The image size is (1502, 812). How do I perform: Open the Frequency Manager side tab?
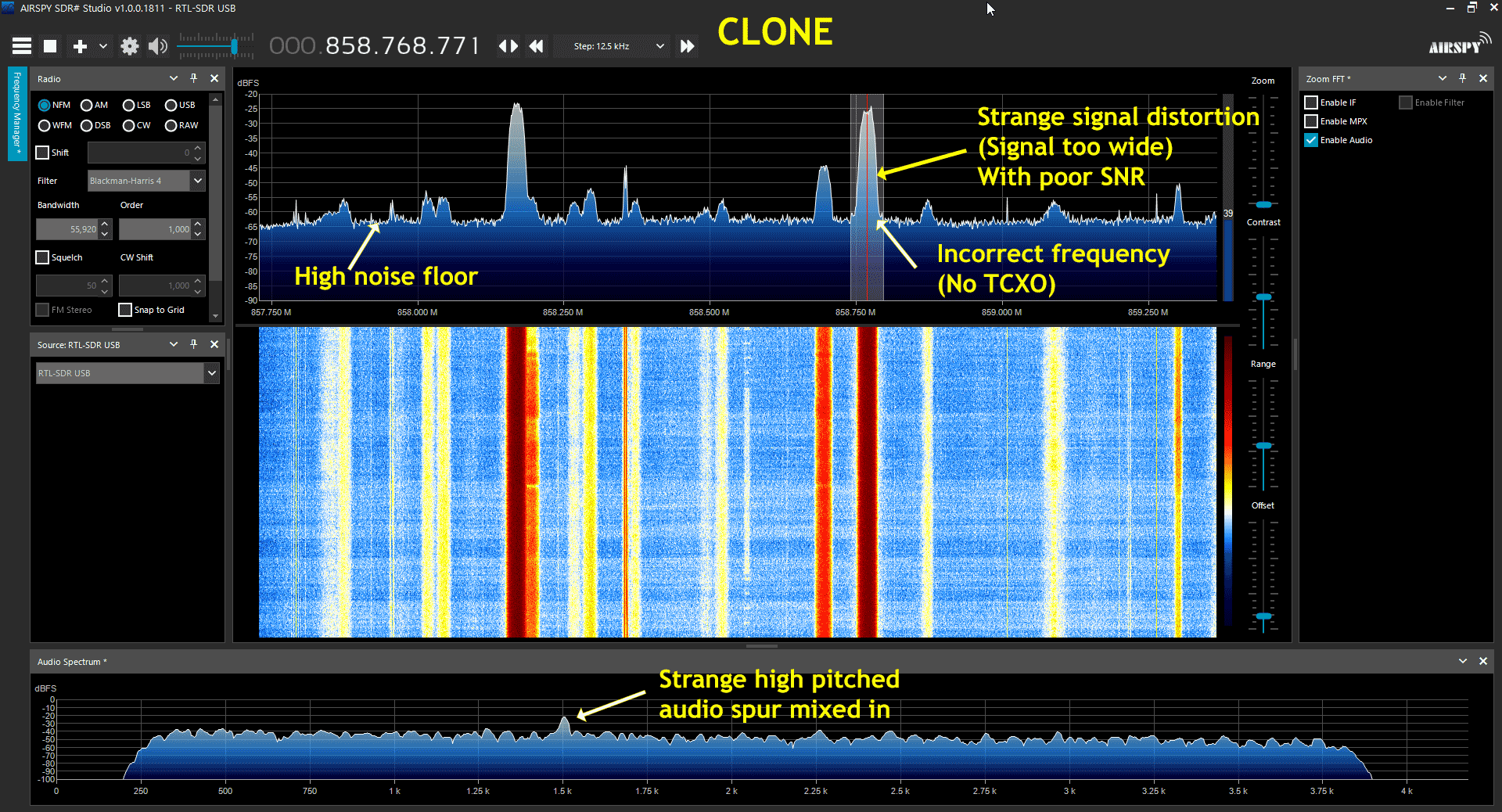coord(17,114)
